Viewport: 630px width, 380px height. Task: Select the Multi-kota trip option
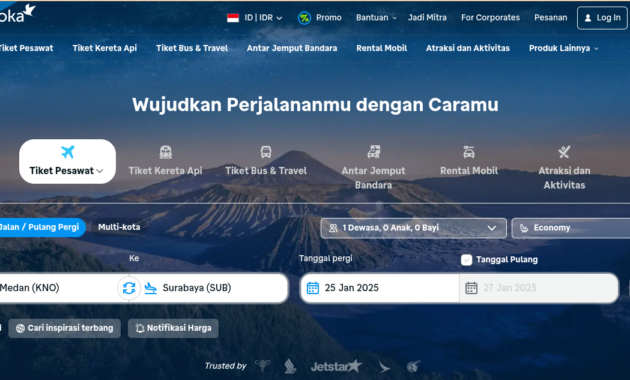click(119, 227)
